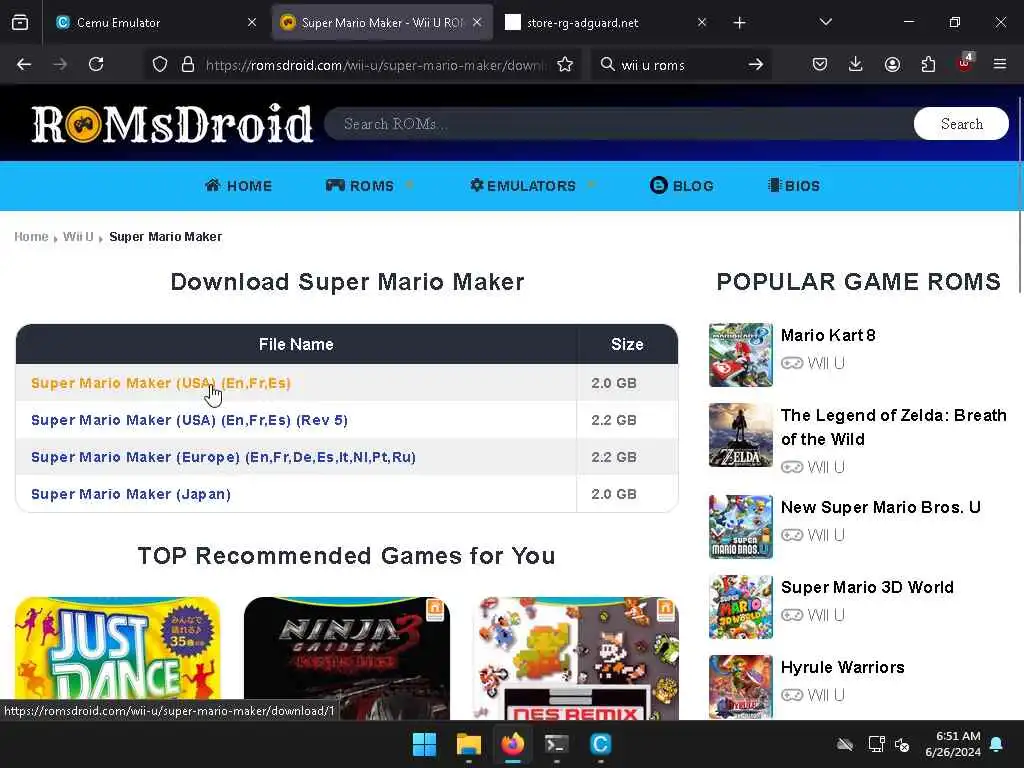This screenshot has height=768, width=1024.
Task: Click Hyrule Warriors cover thumbnail
Action: tap(741, 687)
